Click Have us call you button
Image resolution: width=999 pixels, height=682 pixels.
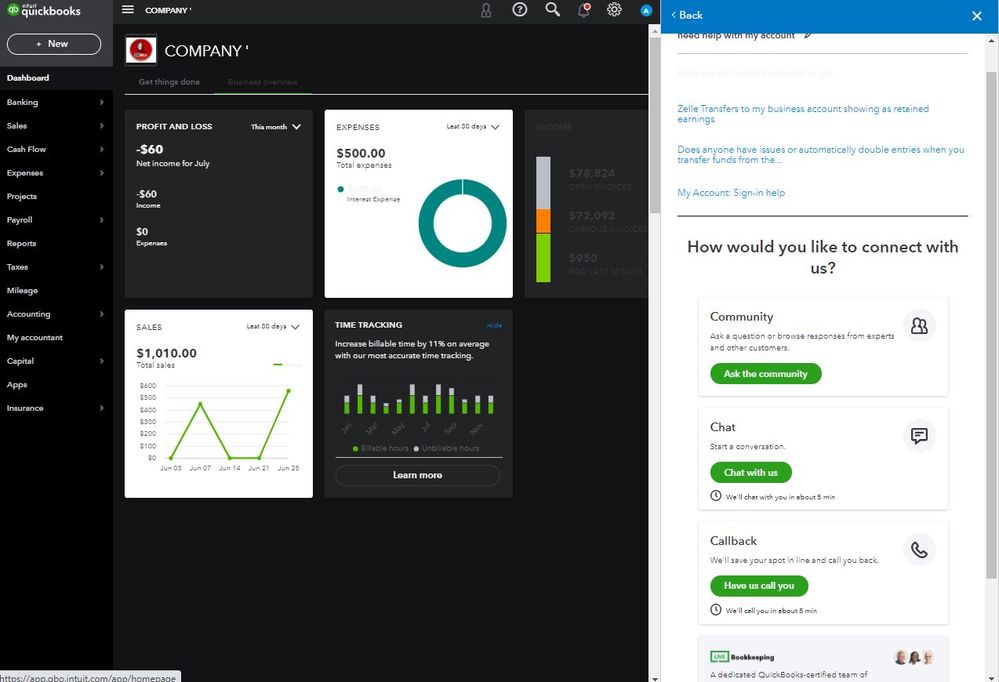coord(759,586)
